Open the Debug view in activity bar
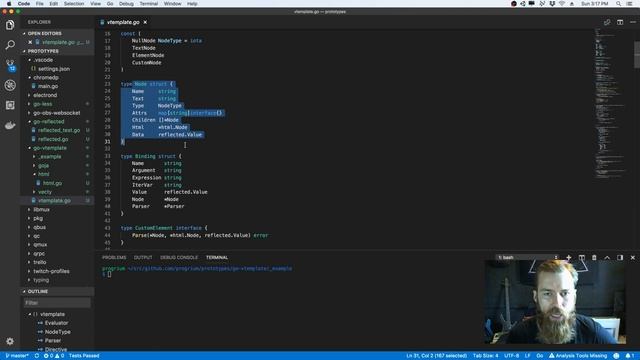Screen dimensions: 640x360 tap(10, 85)
